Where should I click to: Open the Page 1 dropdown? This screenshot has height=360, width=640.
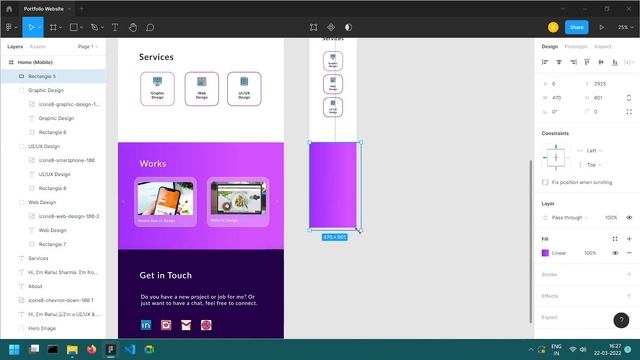(x=88, y=47)
